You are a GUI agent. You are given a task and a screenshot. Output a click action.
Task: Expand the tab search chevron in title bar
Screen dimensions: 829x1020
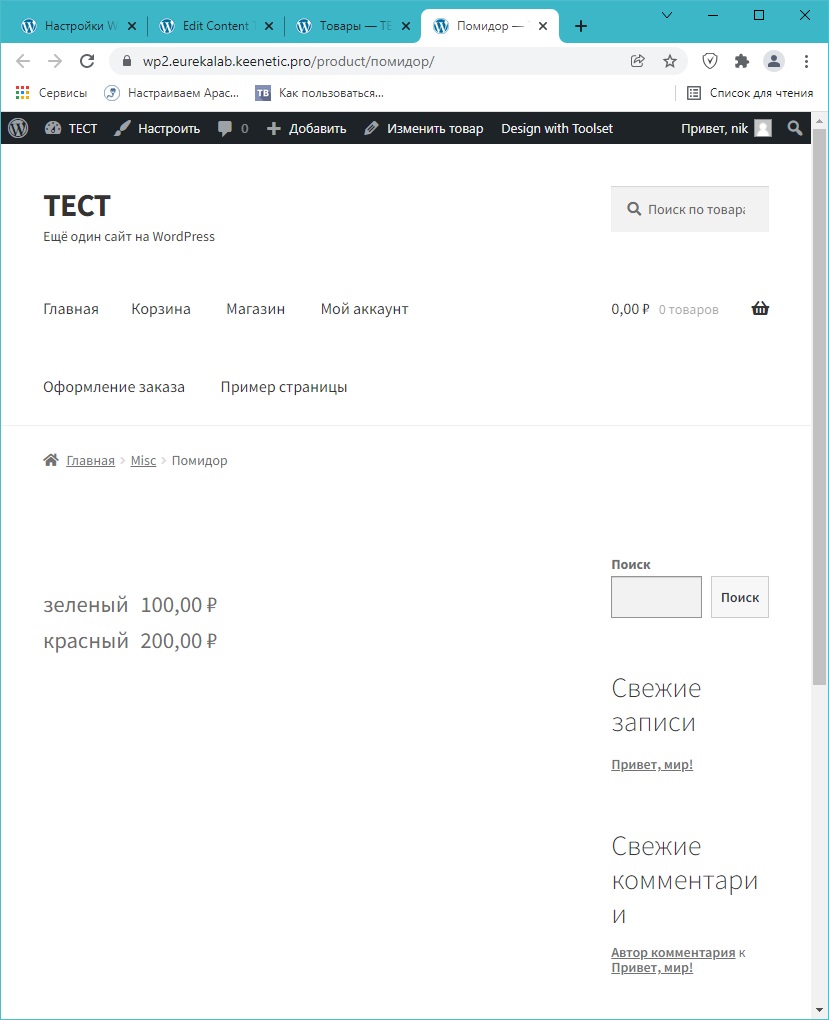click(x=668, y=15)
